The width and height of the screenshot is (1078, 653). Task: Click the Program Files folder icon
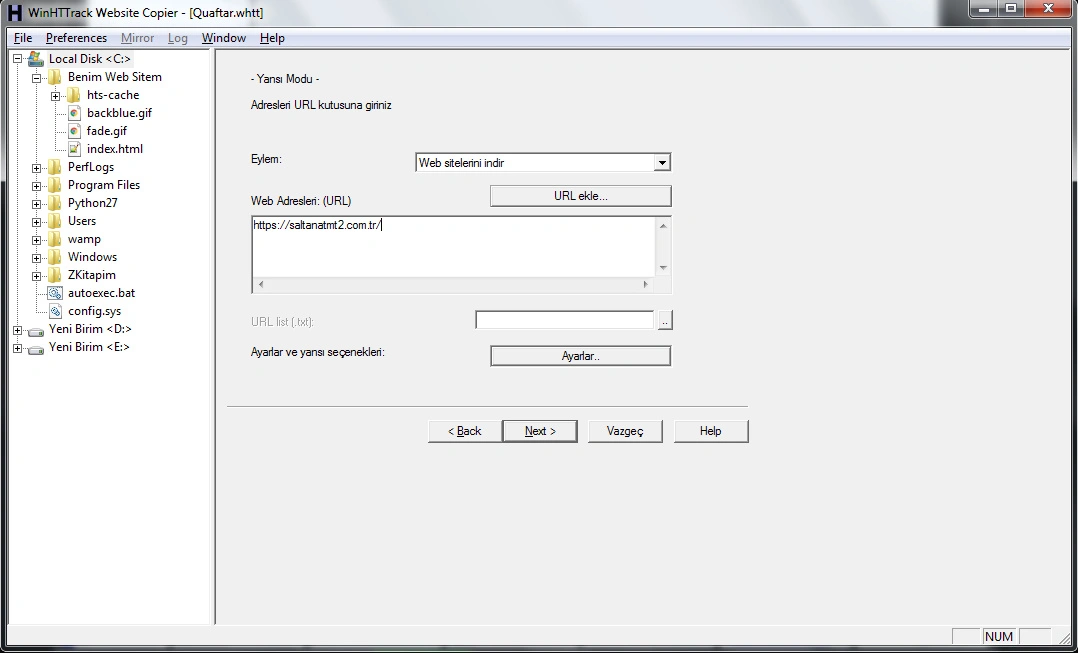coord(54,185)
